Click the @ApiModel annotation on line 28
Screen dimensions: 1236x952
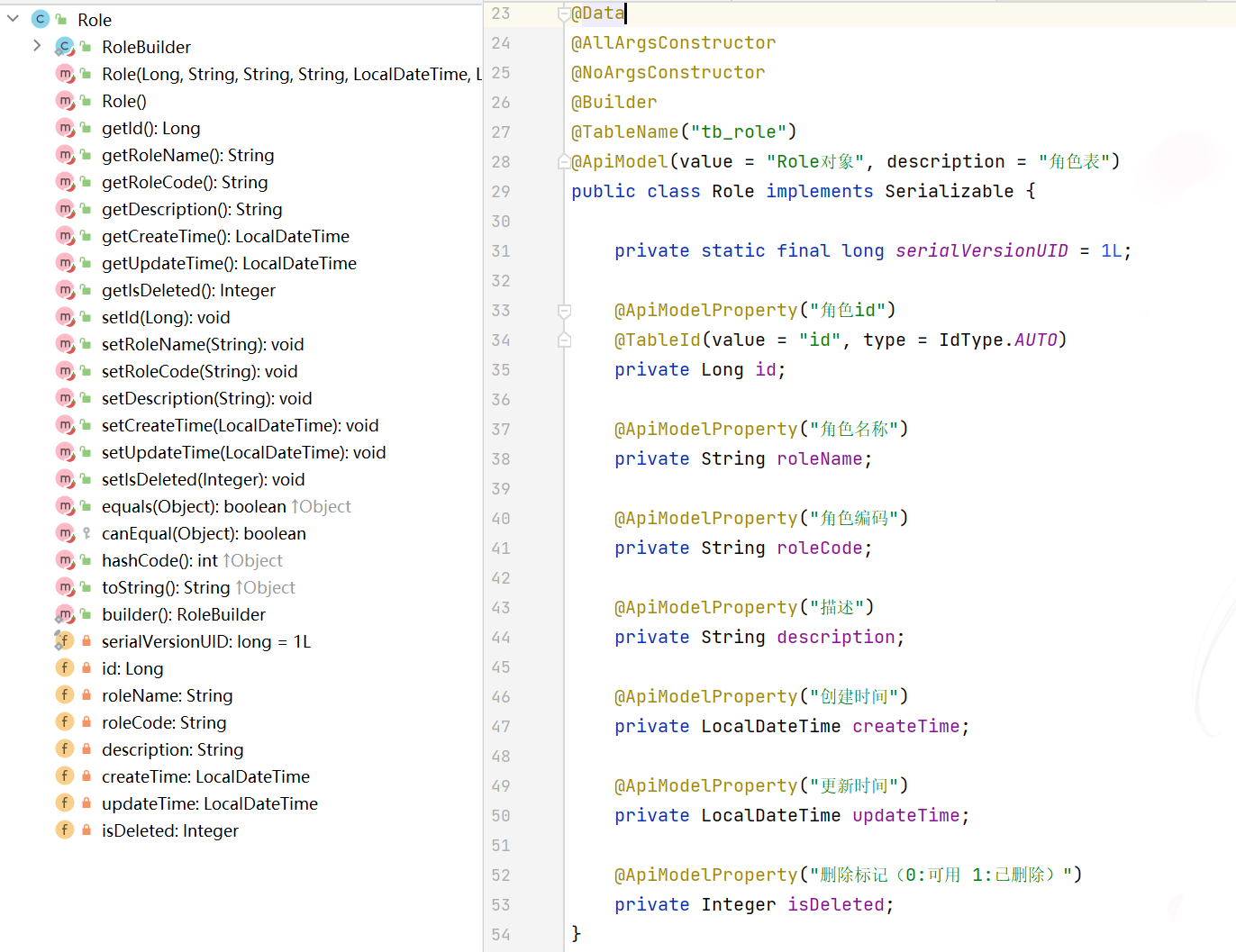point(620,161)
